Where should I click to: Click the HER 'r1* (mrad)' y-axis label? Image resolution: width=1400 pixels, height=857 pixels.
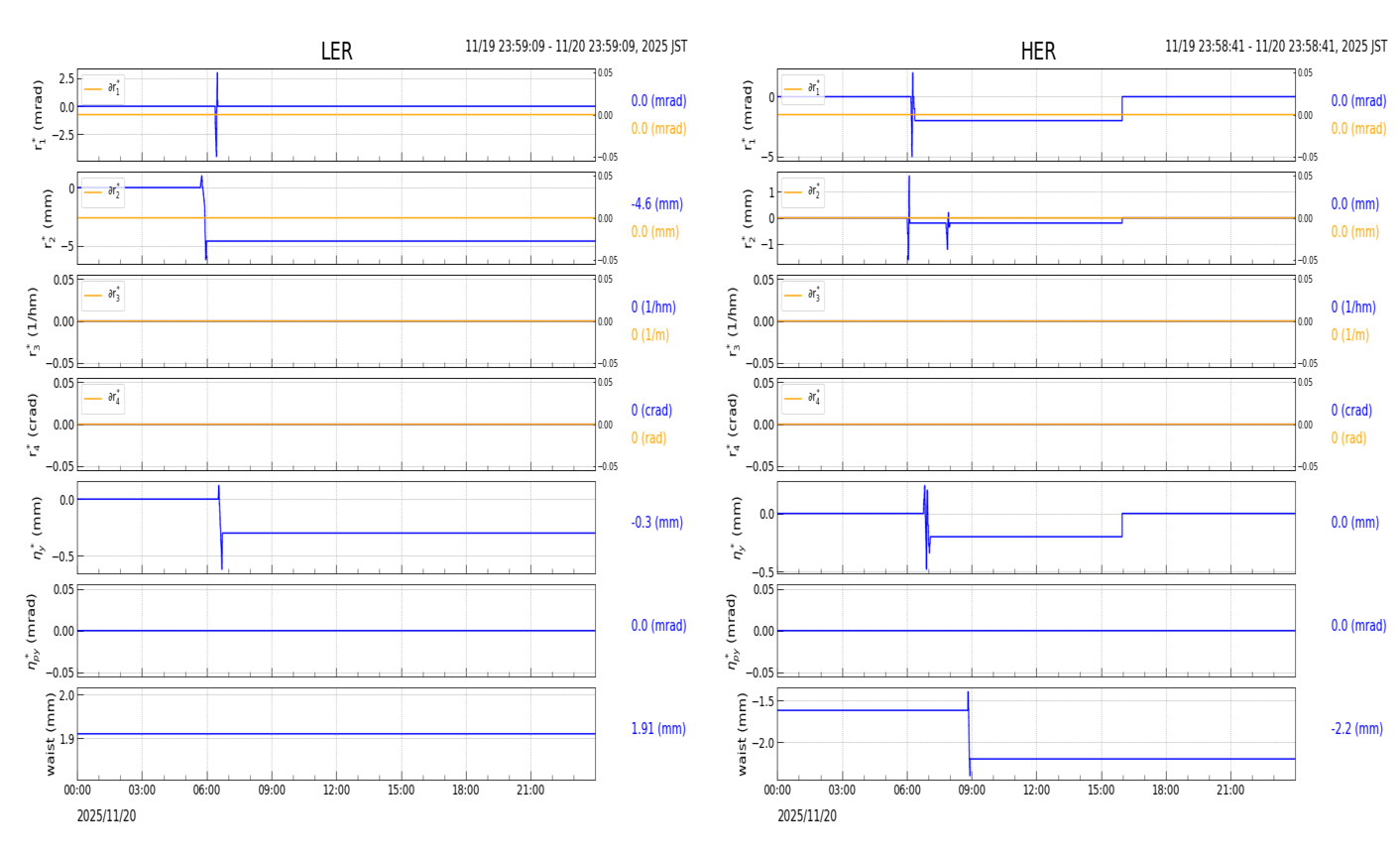coord(748,115)
